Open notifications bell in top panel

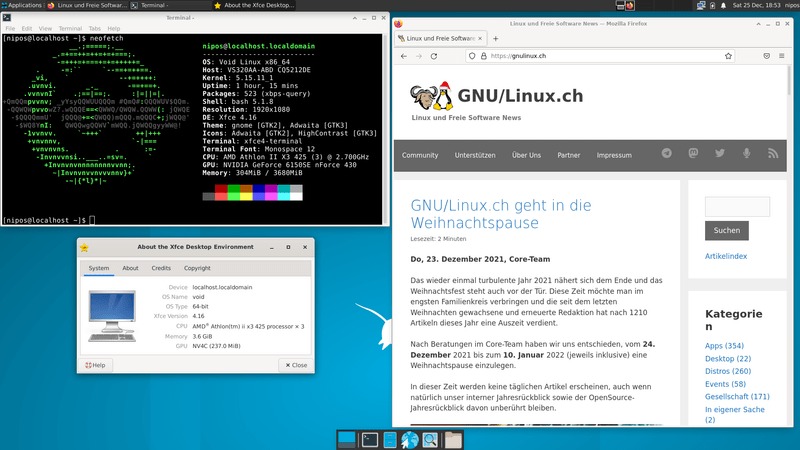[723, 6]
